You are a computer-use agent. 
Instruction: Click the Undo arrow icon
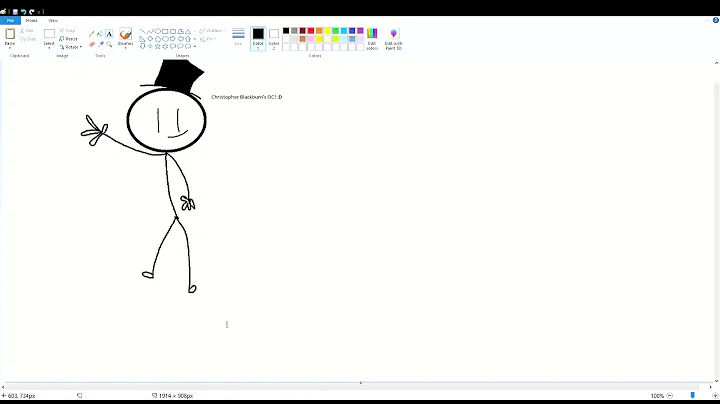click(x=23, y=11)
